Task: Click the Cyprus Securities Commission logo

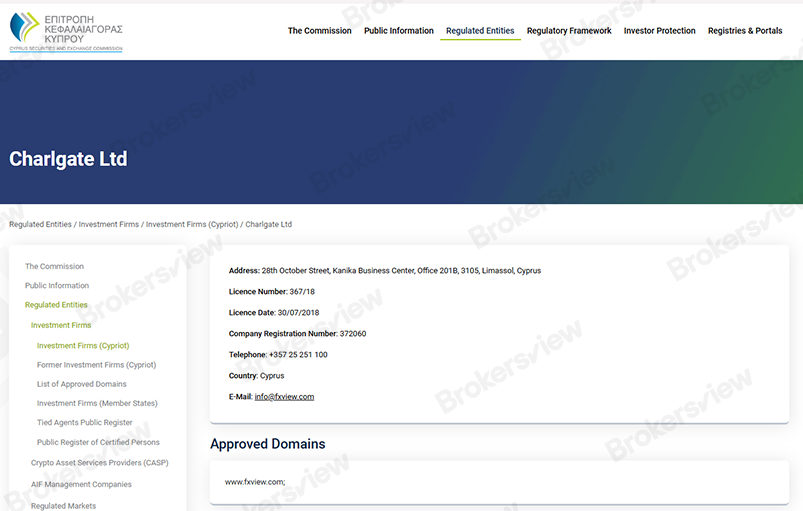Action: point(66,32)
